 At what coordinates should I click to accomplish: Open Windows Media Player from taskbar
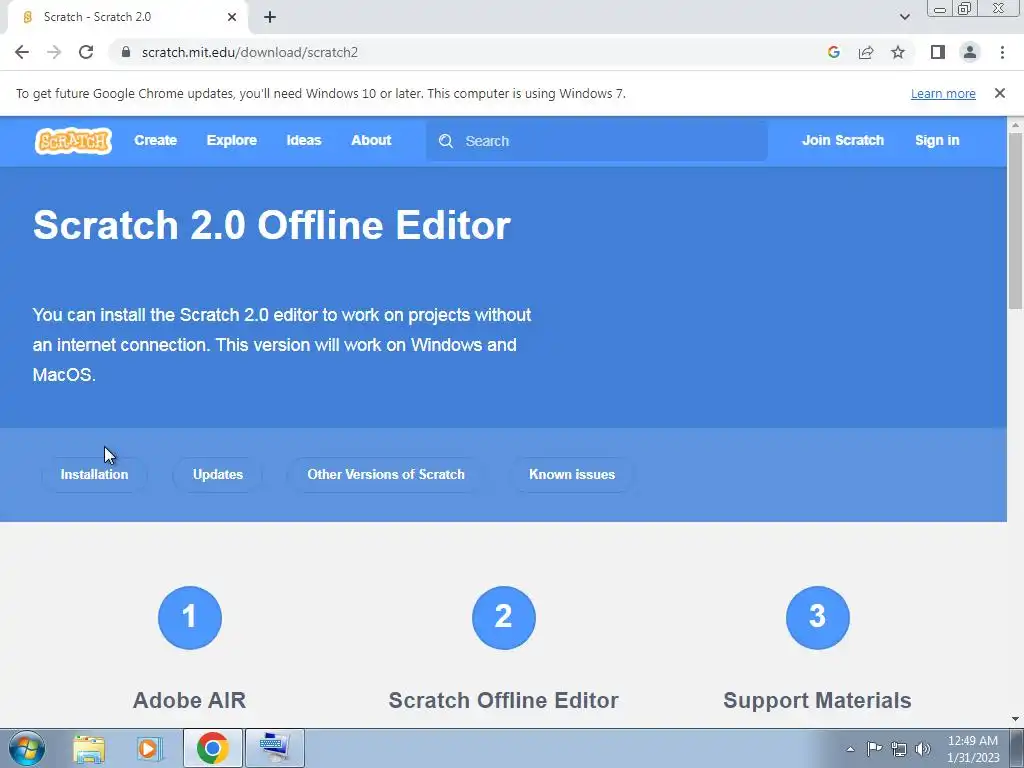pos(150,748)
